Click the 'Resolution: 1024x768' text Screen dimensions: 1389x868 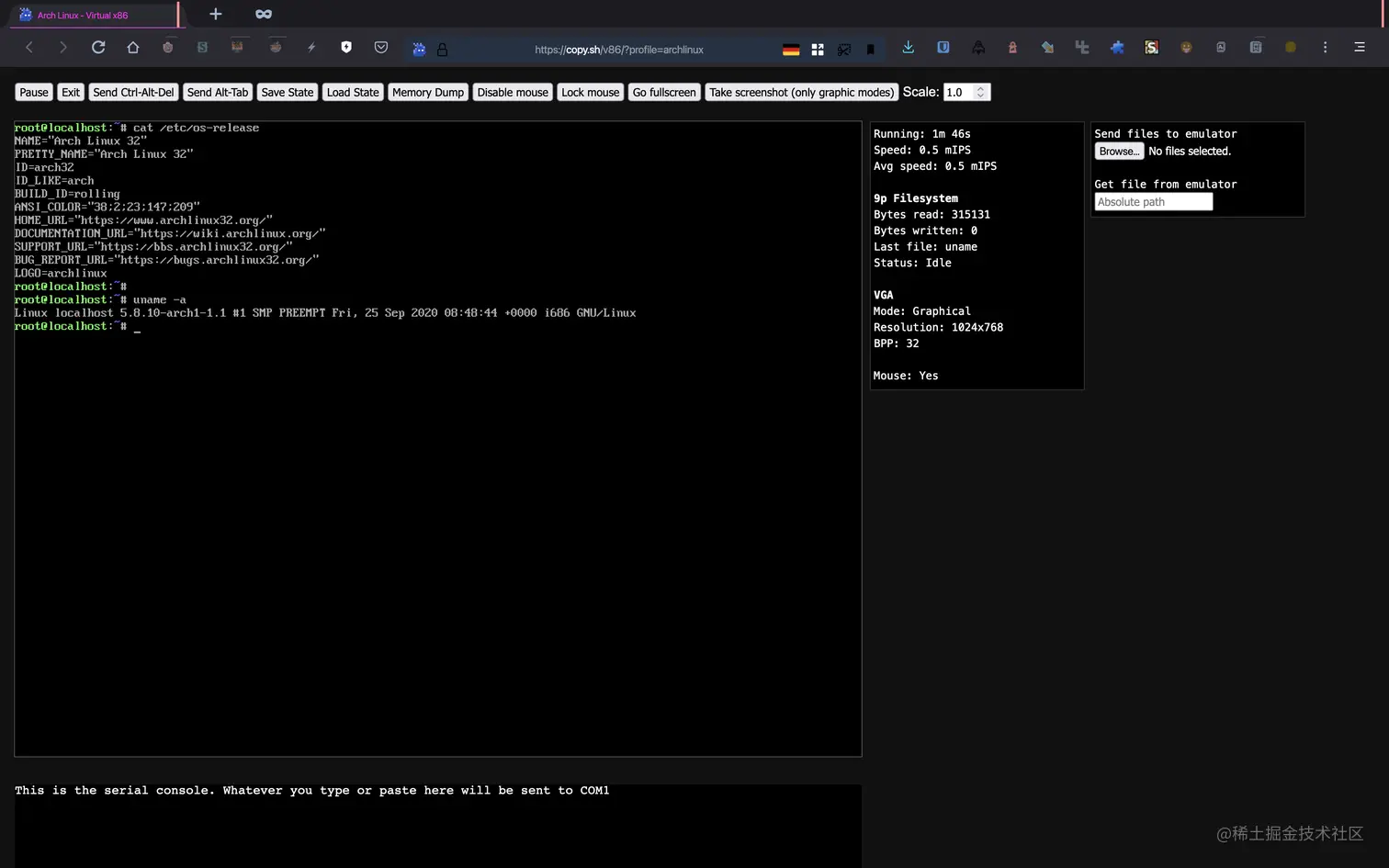tap(938, 327)
